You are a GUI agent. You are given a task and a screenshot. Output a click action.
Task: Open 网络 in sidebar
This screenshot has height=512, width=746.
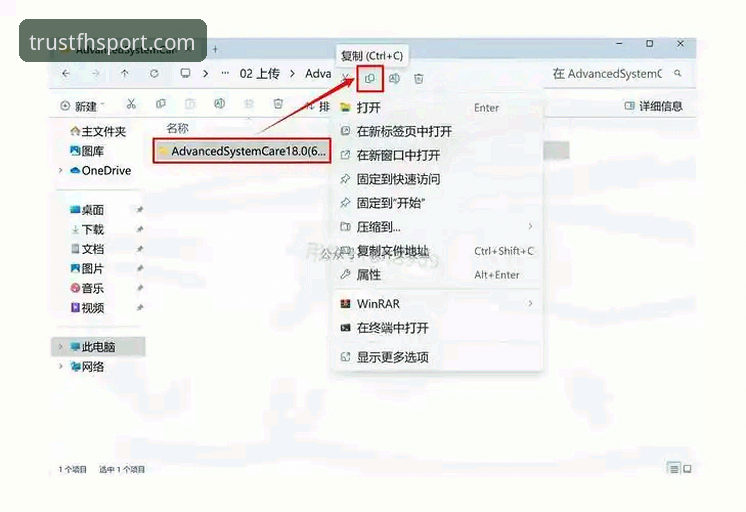coord(87,367)
